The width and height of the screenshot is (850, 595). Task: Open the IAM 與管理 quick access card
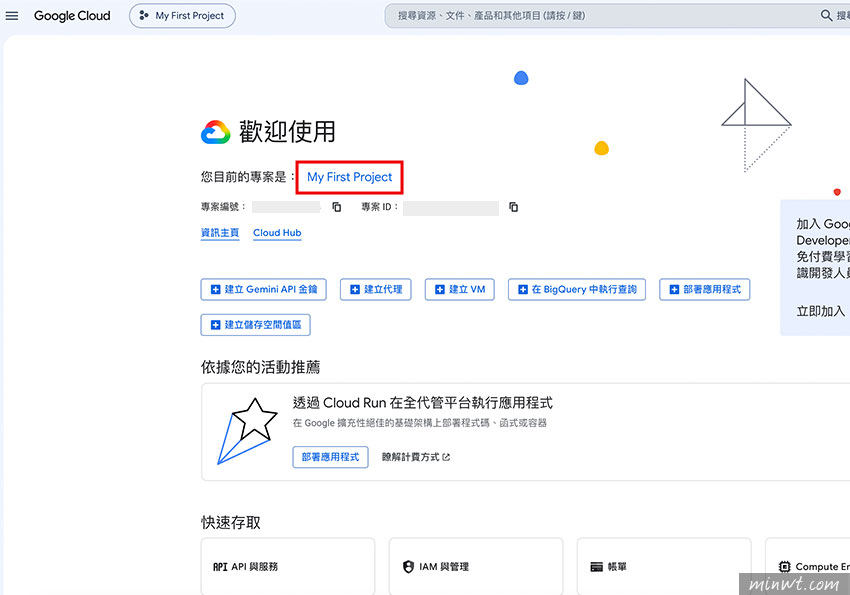pyautogui.click(x=476, y=566)
